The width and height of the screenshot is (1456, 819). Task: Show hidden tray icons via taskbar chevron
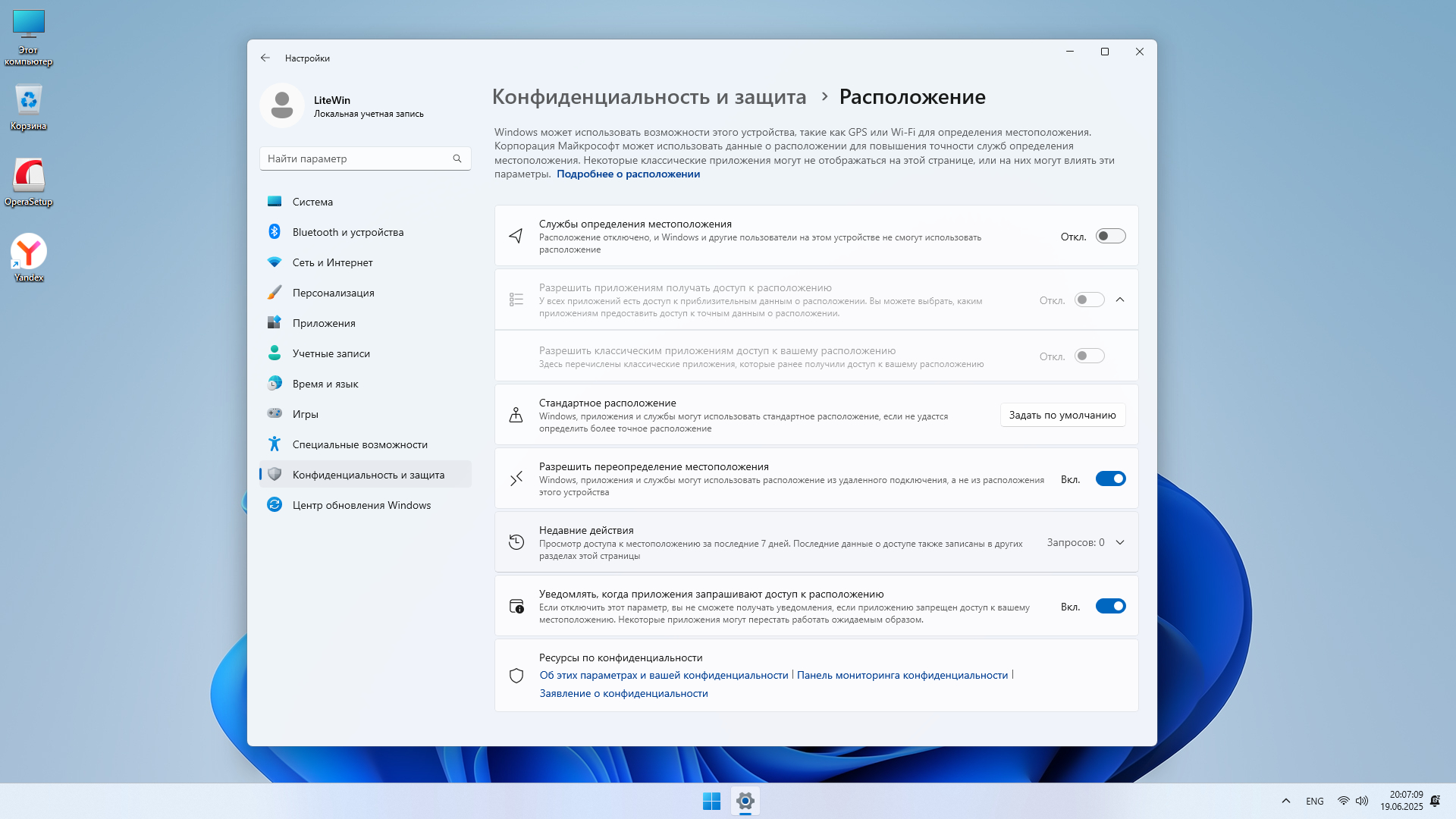[x=1285, y=801]
